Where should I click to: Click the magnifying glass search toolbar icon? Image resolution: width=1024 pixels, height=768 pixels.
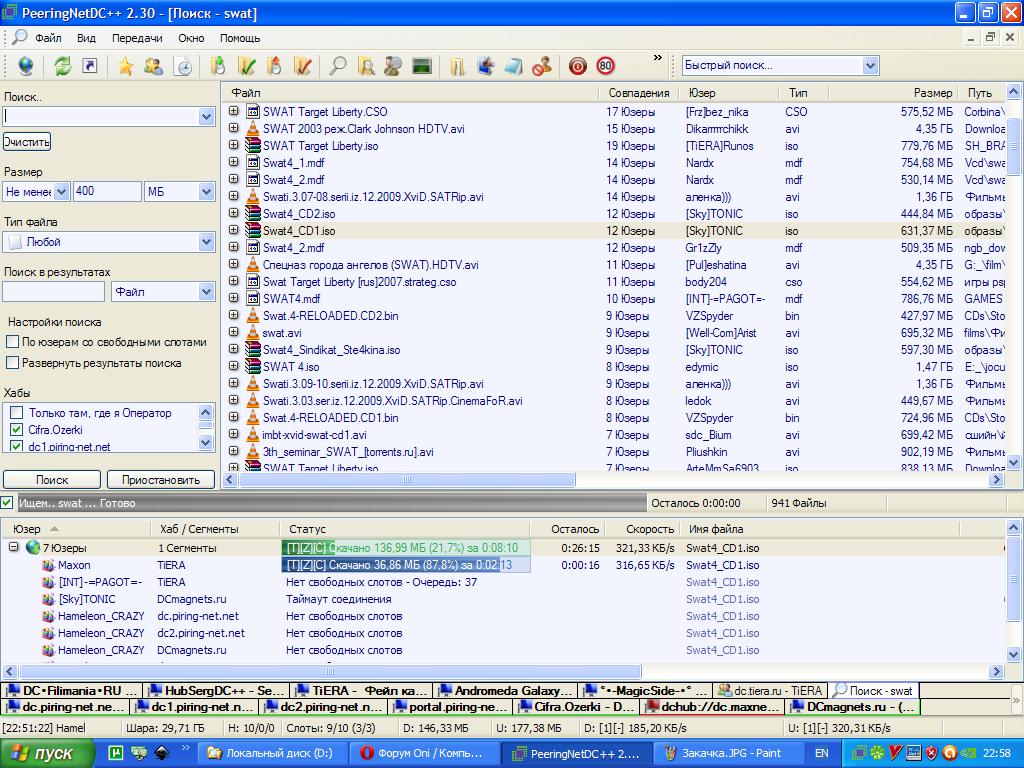(338, 66)
